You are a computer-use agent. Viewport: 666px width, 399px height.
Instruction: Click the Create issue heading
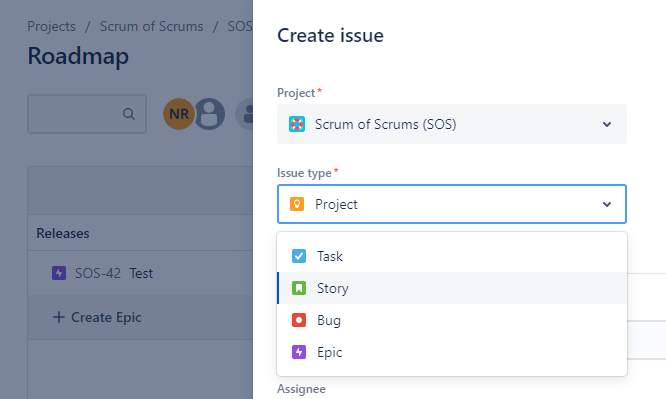tap(330, 35)
